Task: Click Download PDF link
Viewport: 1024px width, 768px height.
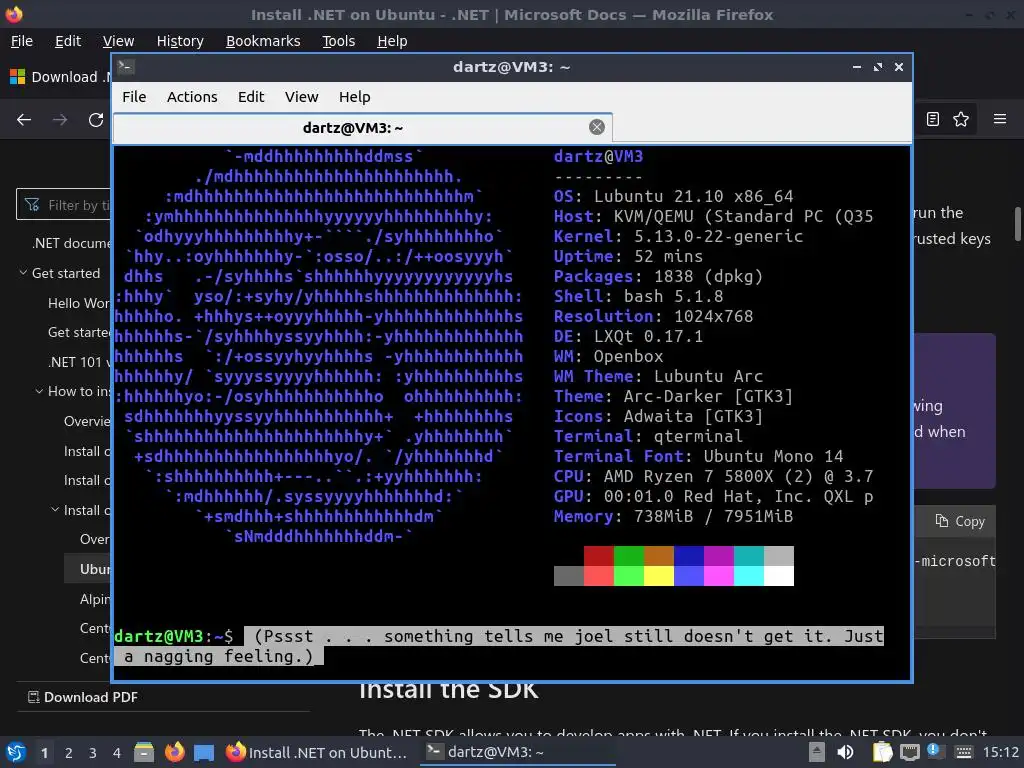Action: [90, 697]
